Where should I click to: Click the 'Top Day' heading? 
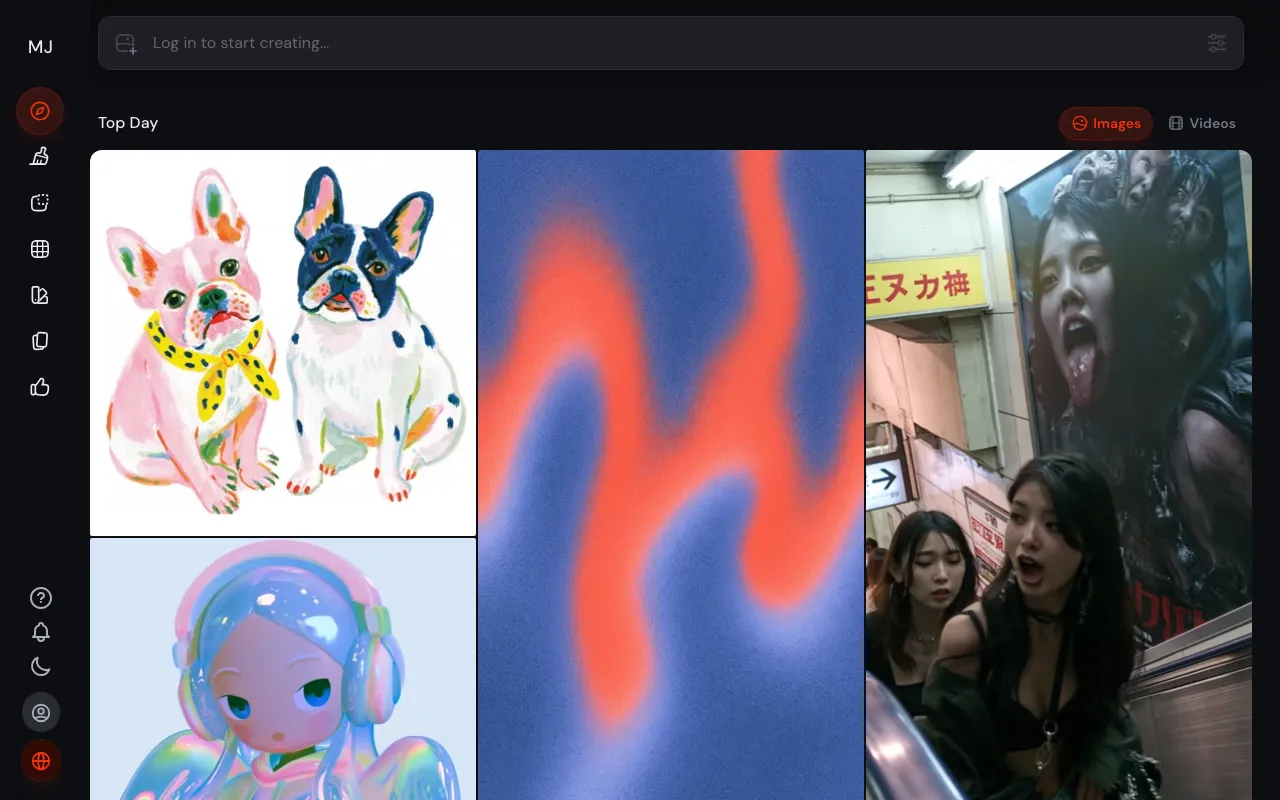128,123
